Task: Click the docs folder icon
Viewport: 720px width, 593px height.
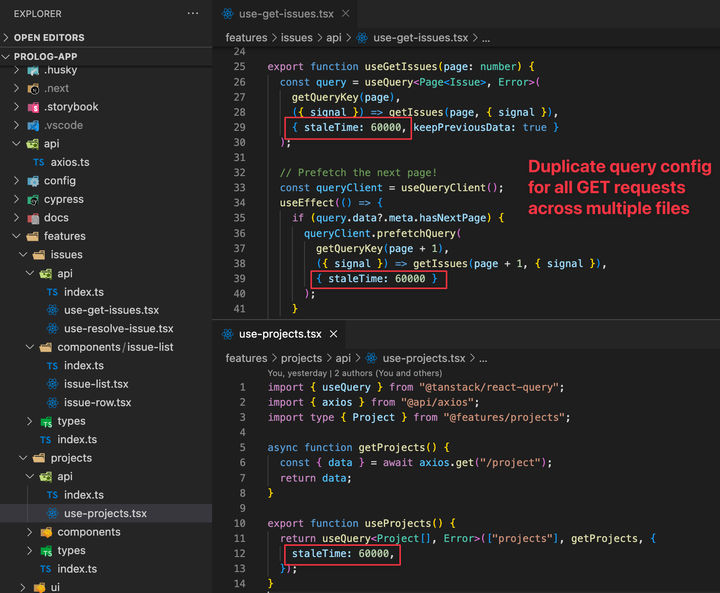Action: pos(33,218)
